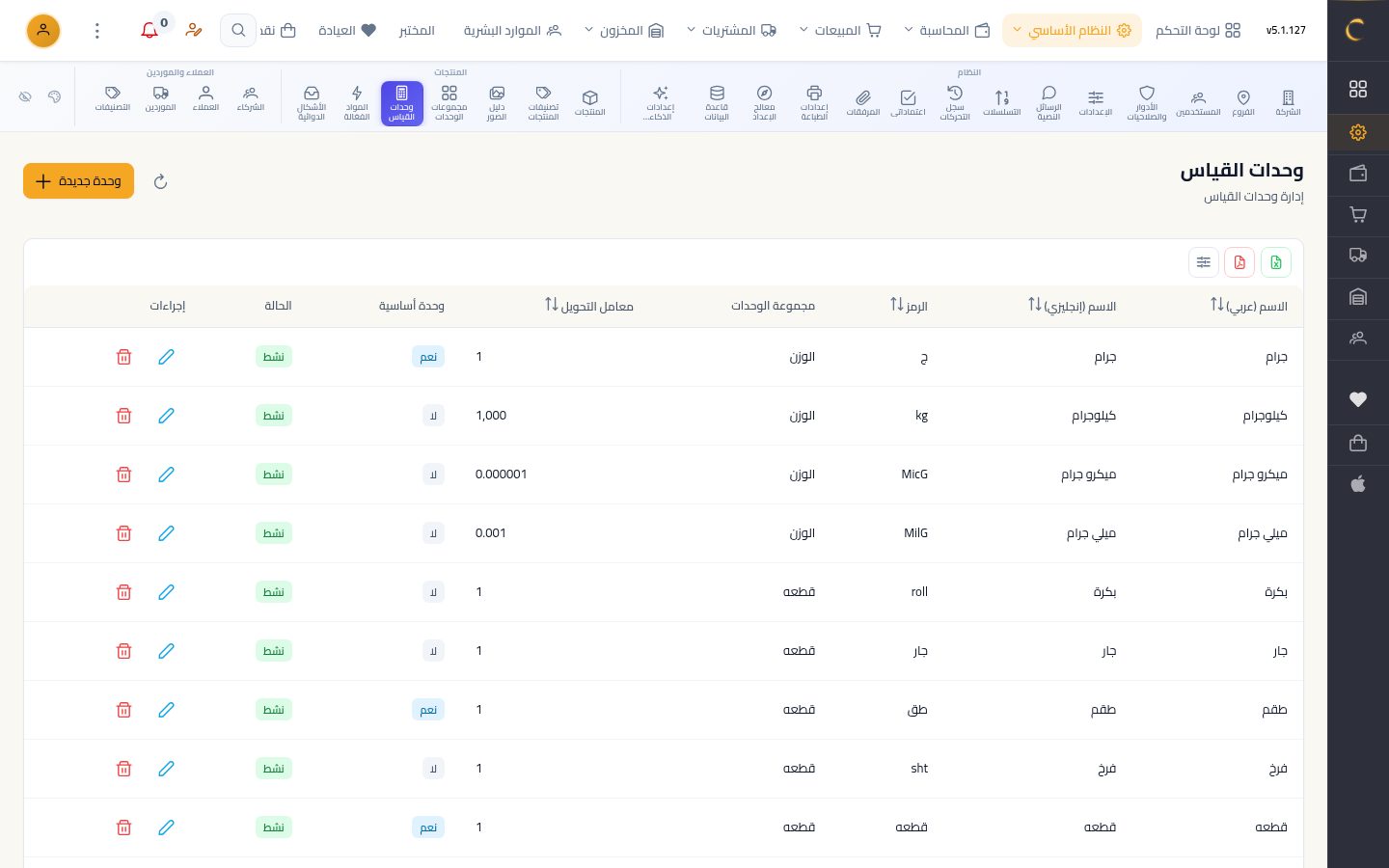Sort by الاسم (إنجليزي) column
This screenshot has width=1389, height=868.
click(1072, 306)
